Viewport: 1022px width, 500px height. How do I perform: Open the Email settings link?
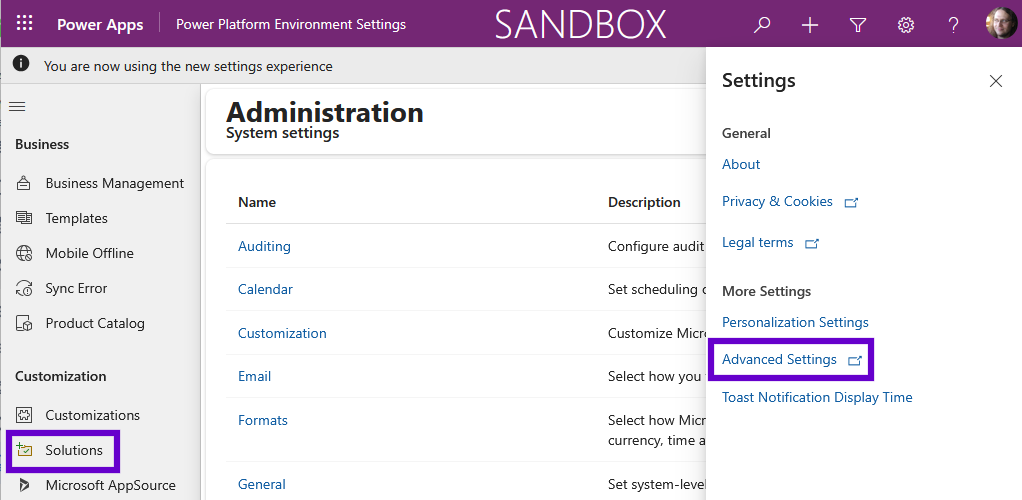254,376
